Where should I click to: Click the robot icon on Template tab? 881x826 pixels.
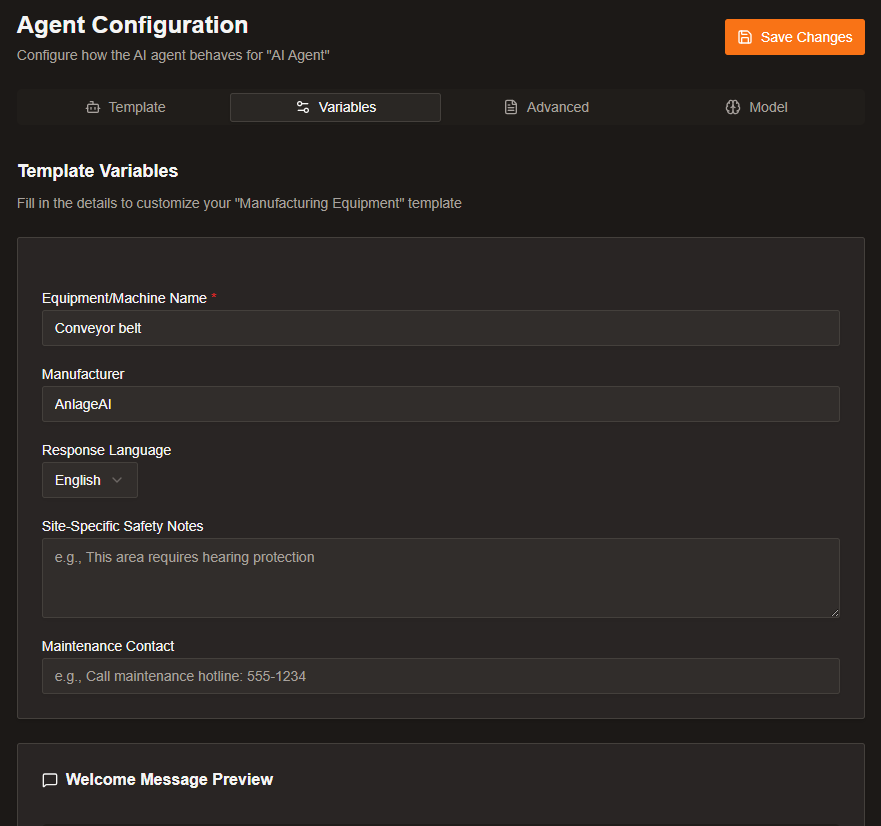click(93, 107)
